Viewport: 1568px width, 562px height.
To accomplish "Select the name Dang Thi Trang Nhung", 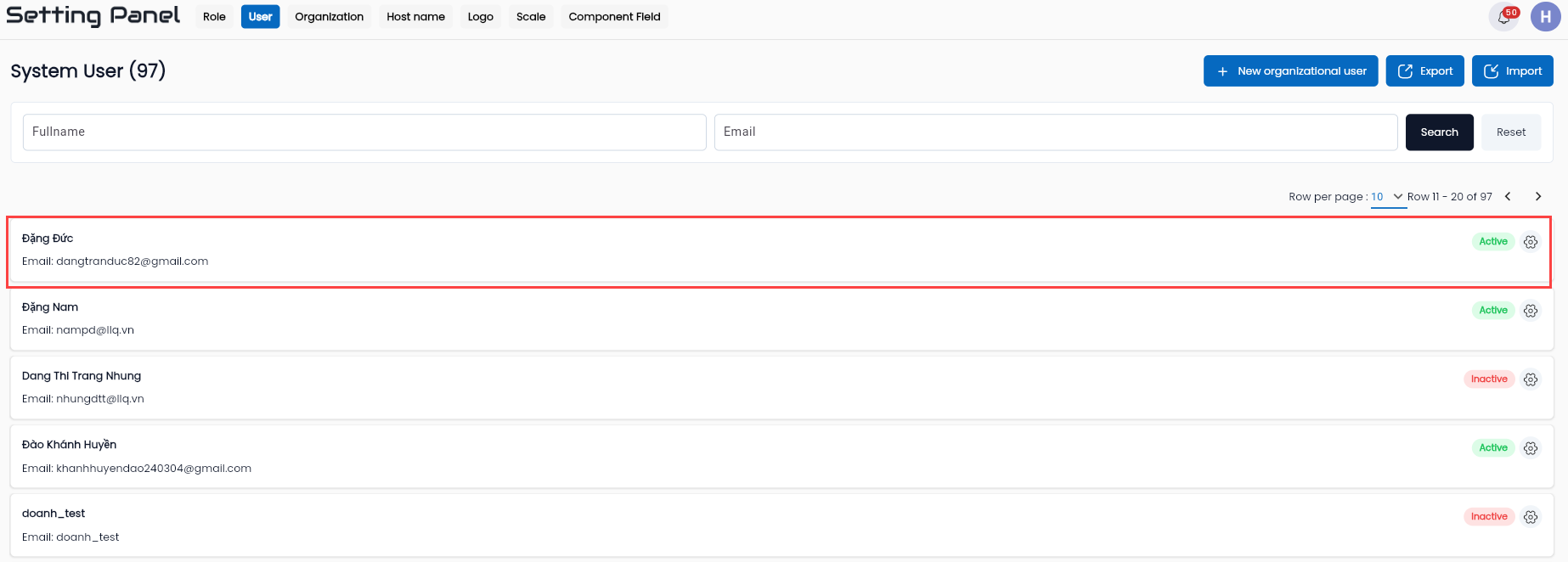I will [82, 376].
